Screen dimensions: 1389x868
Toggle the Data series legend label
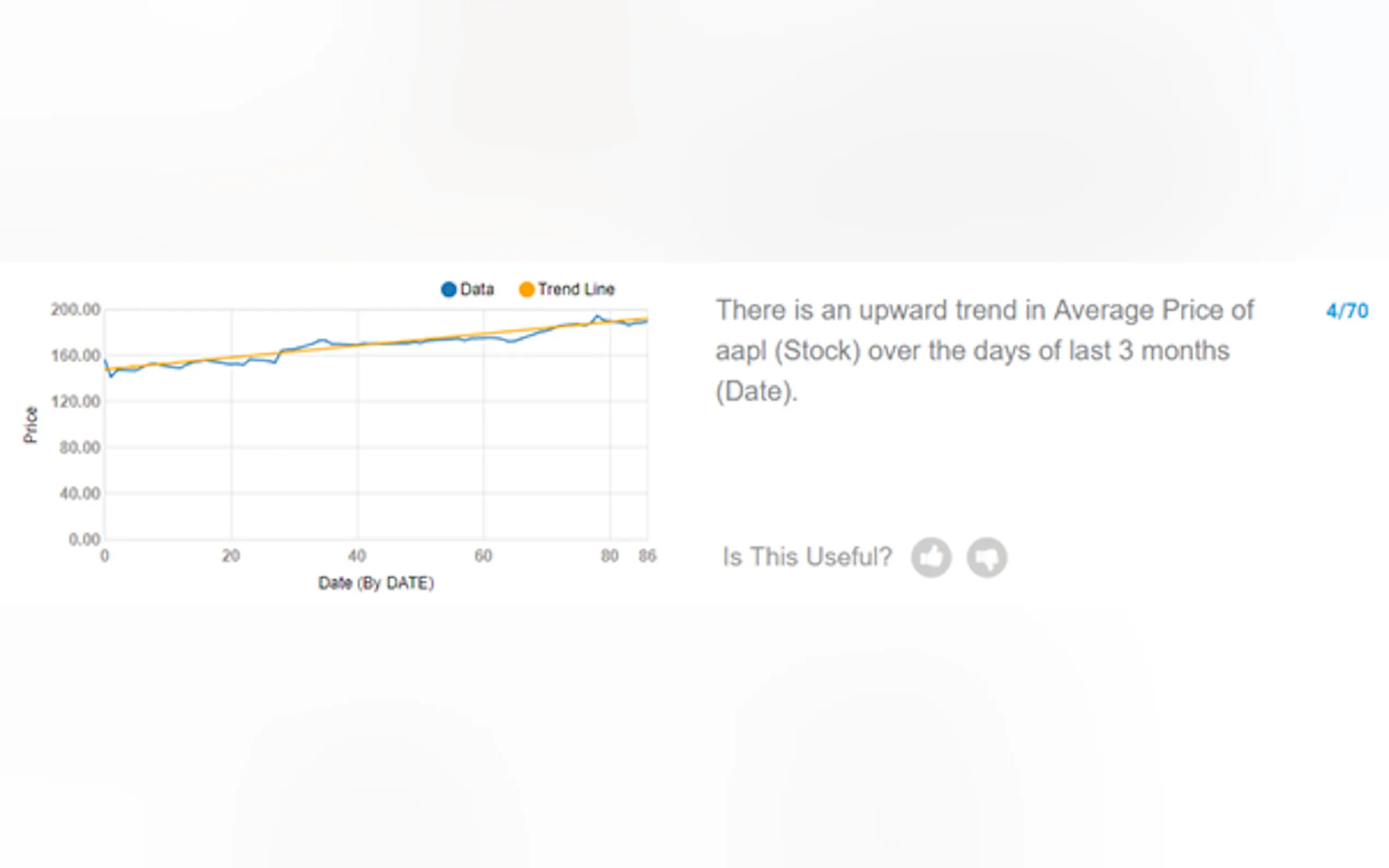pos(477,289)
